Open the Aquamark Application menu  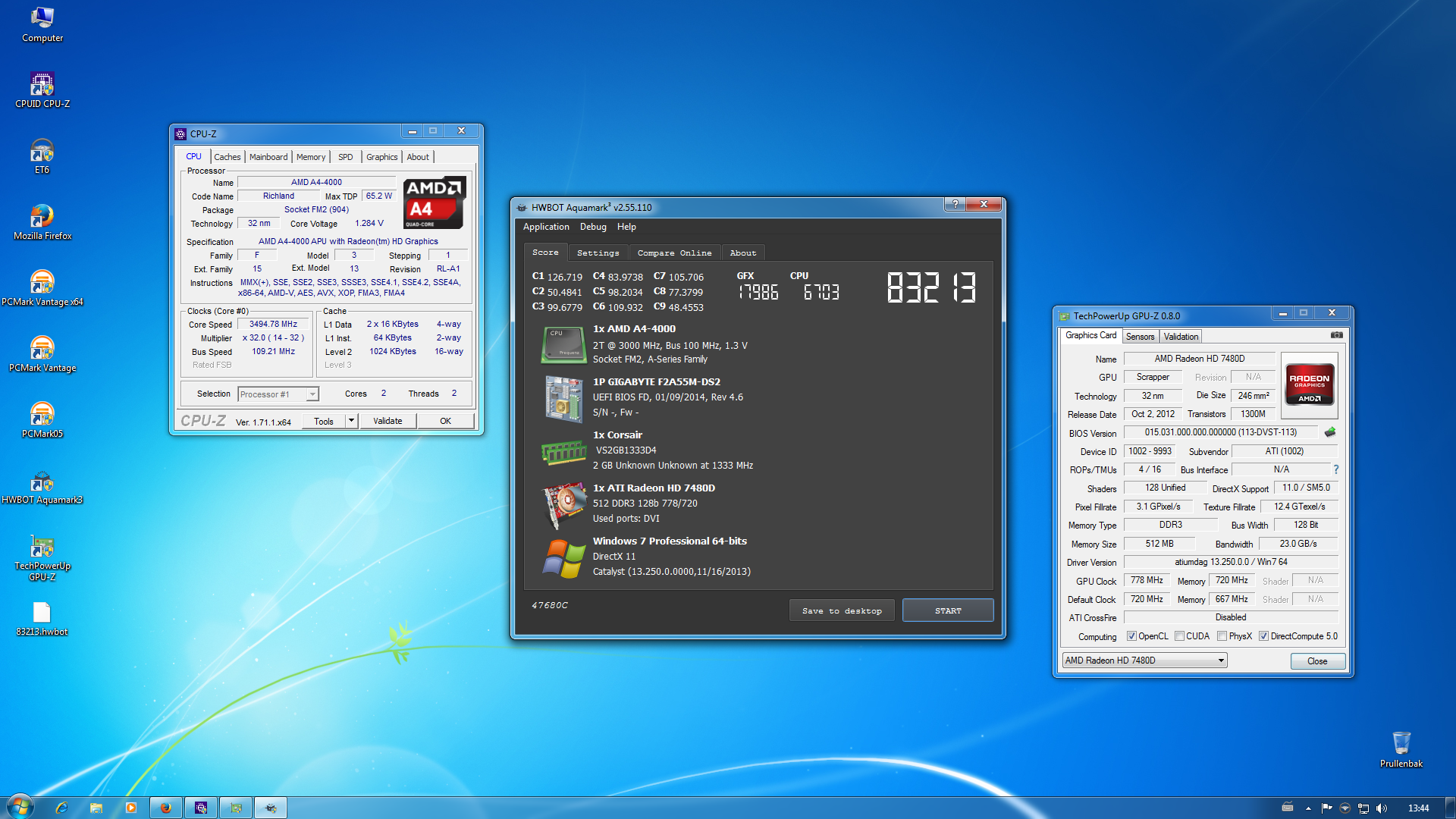[x=545, y=227]
